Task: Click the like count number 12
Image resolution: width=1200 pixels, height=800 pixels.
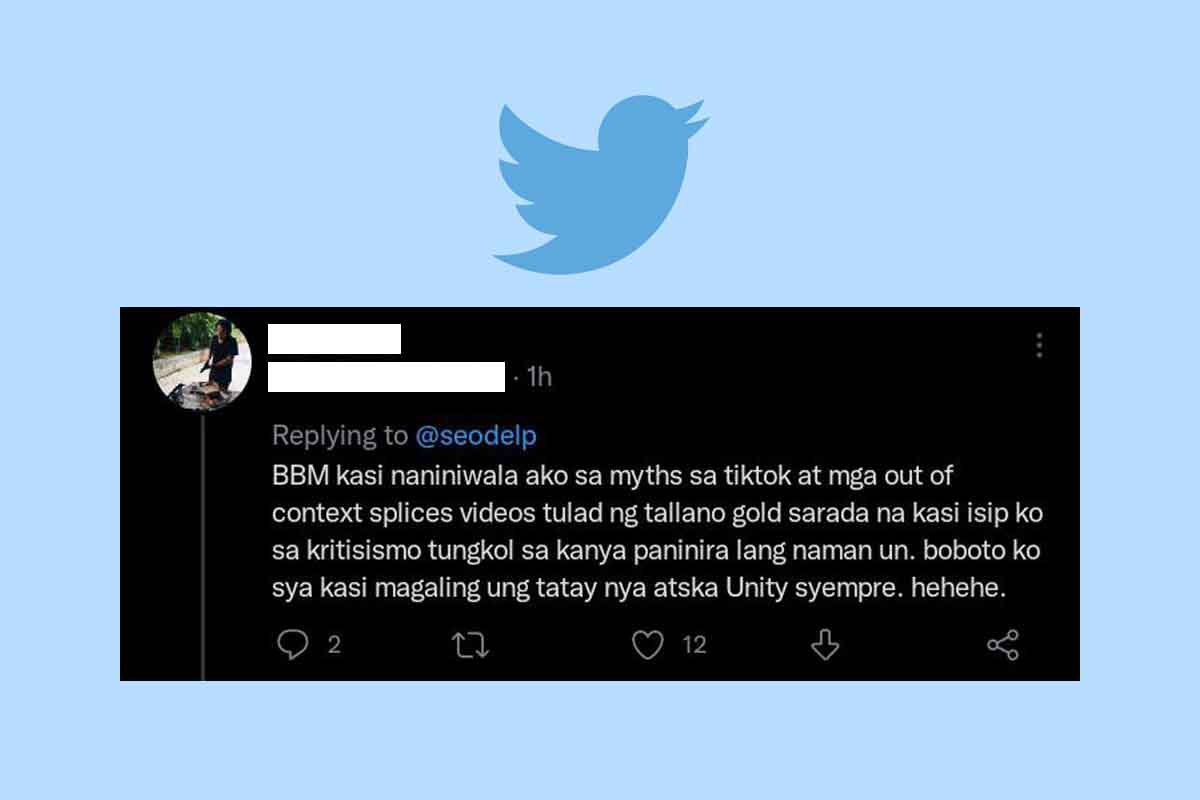Action: 694,645
